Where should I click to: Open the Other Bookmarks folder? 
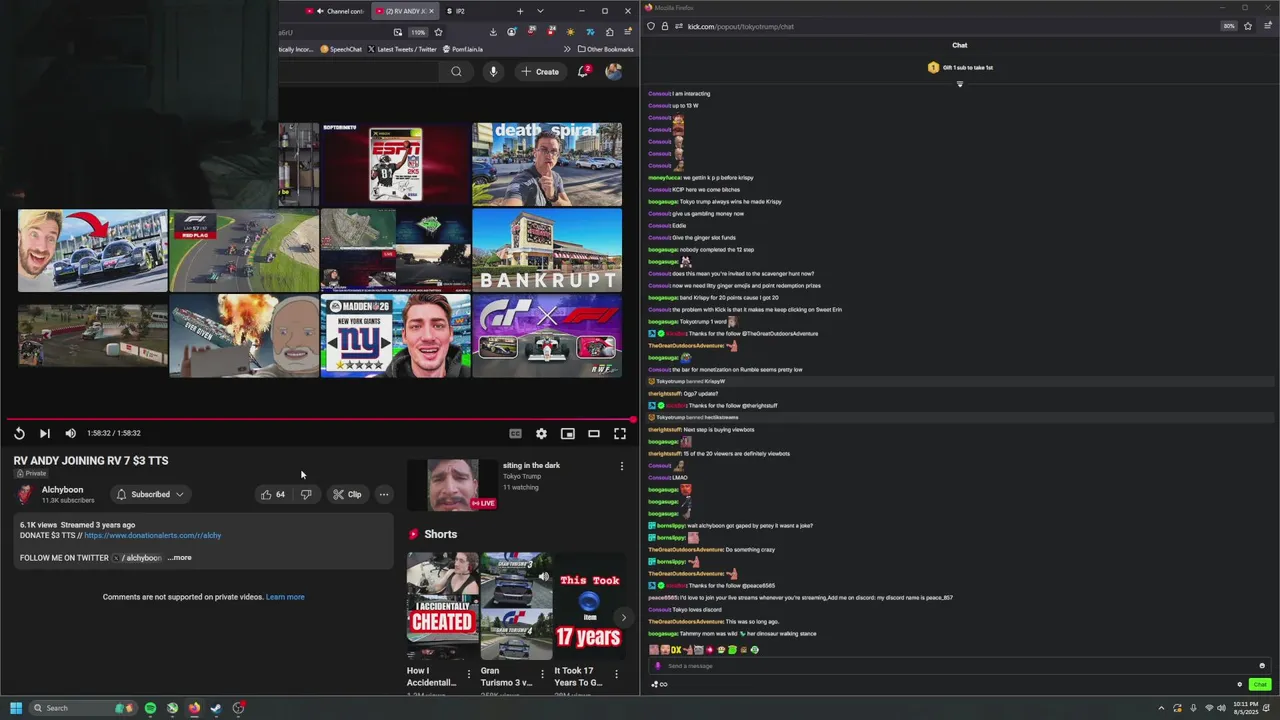[605, 49]
